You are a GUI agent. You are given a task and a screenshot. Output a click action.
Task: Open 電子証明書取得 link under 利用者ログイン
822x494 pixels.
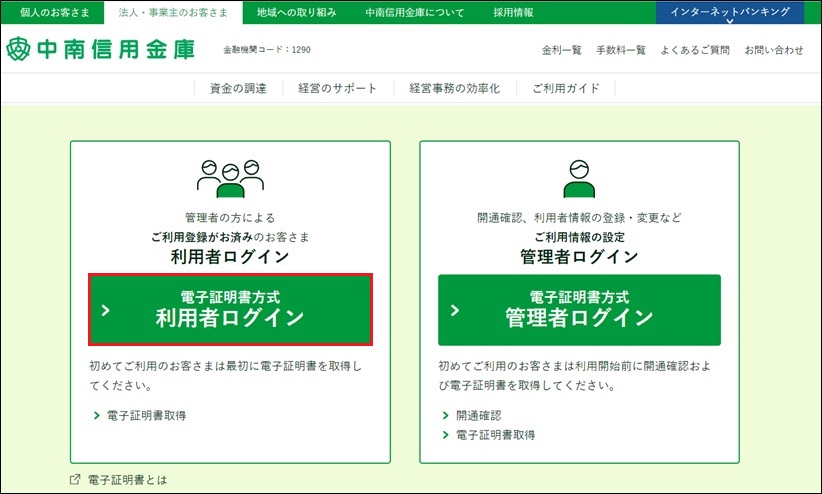tap(146, 415)
